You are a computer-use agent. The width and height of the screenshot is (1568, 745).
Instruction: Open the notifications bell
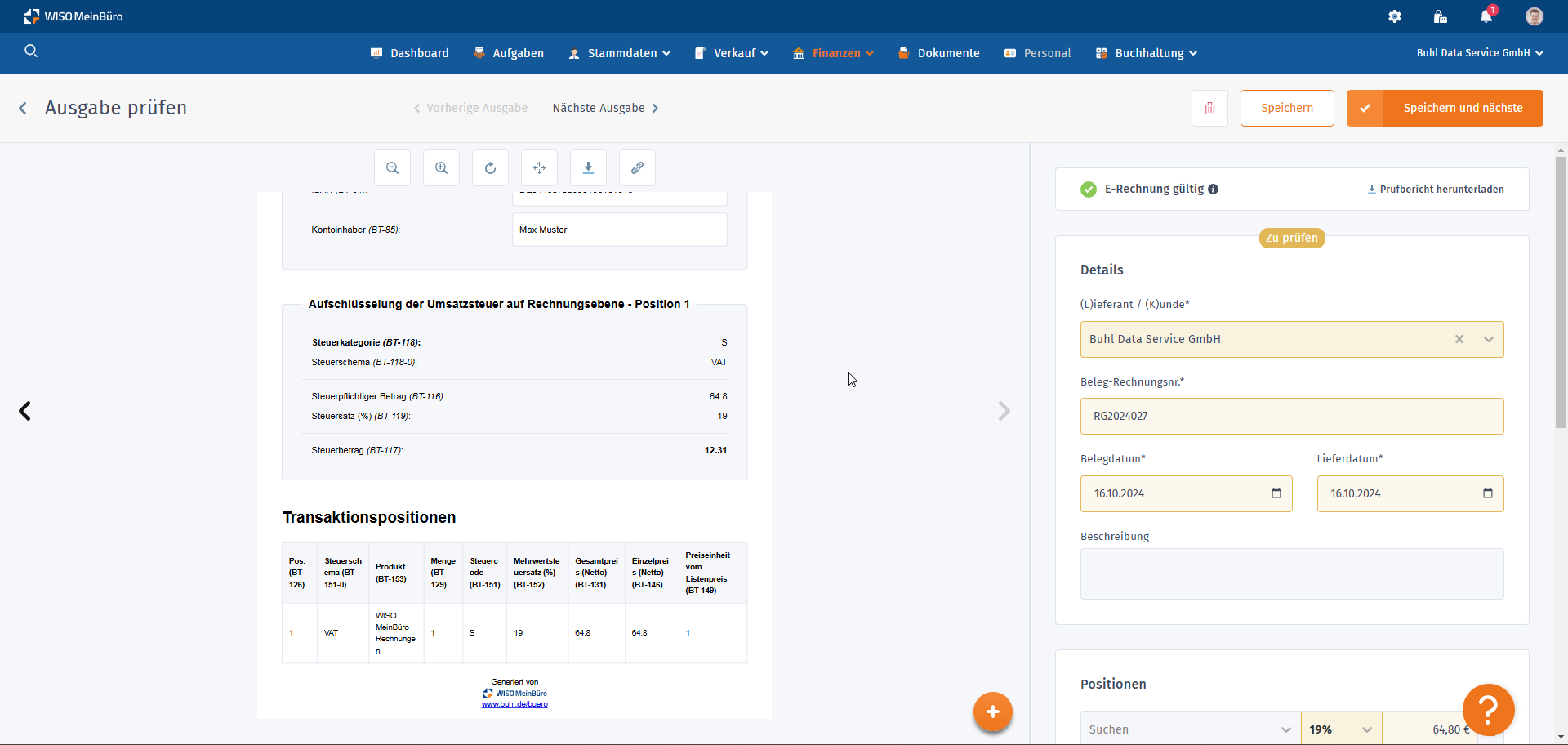[x=1486, y=16]
